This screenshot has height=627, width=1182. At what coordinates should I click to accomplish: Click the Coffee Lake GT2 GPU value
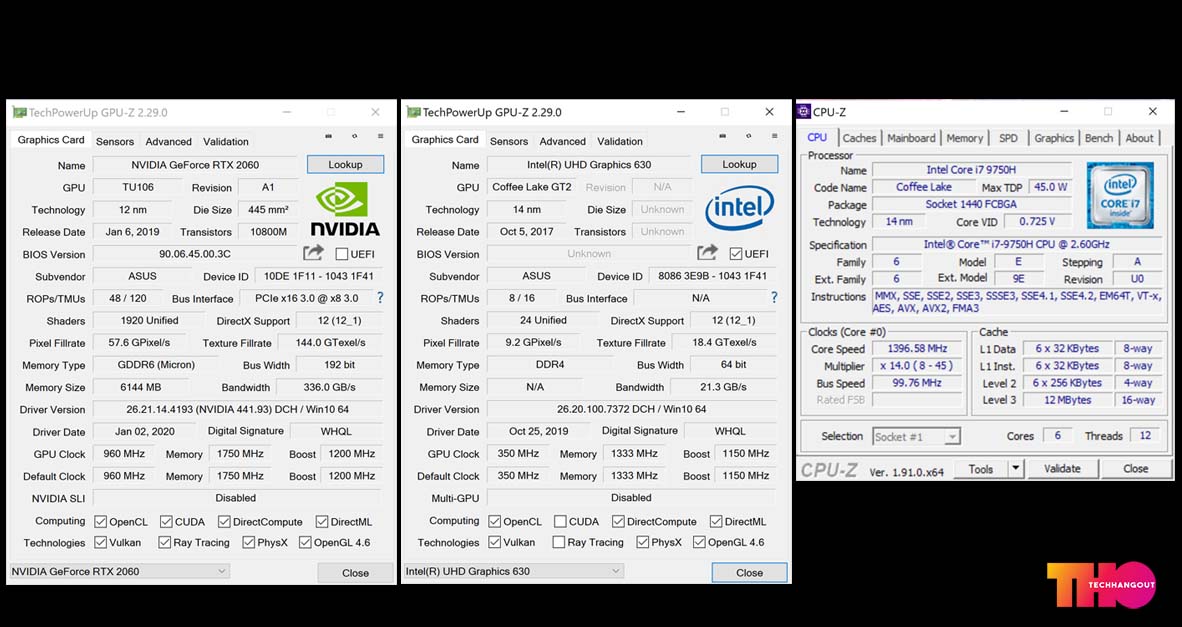click(x=531, y=187)
